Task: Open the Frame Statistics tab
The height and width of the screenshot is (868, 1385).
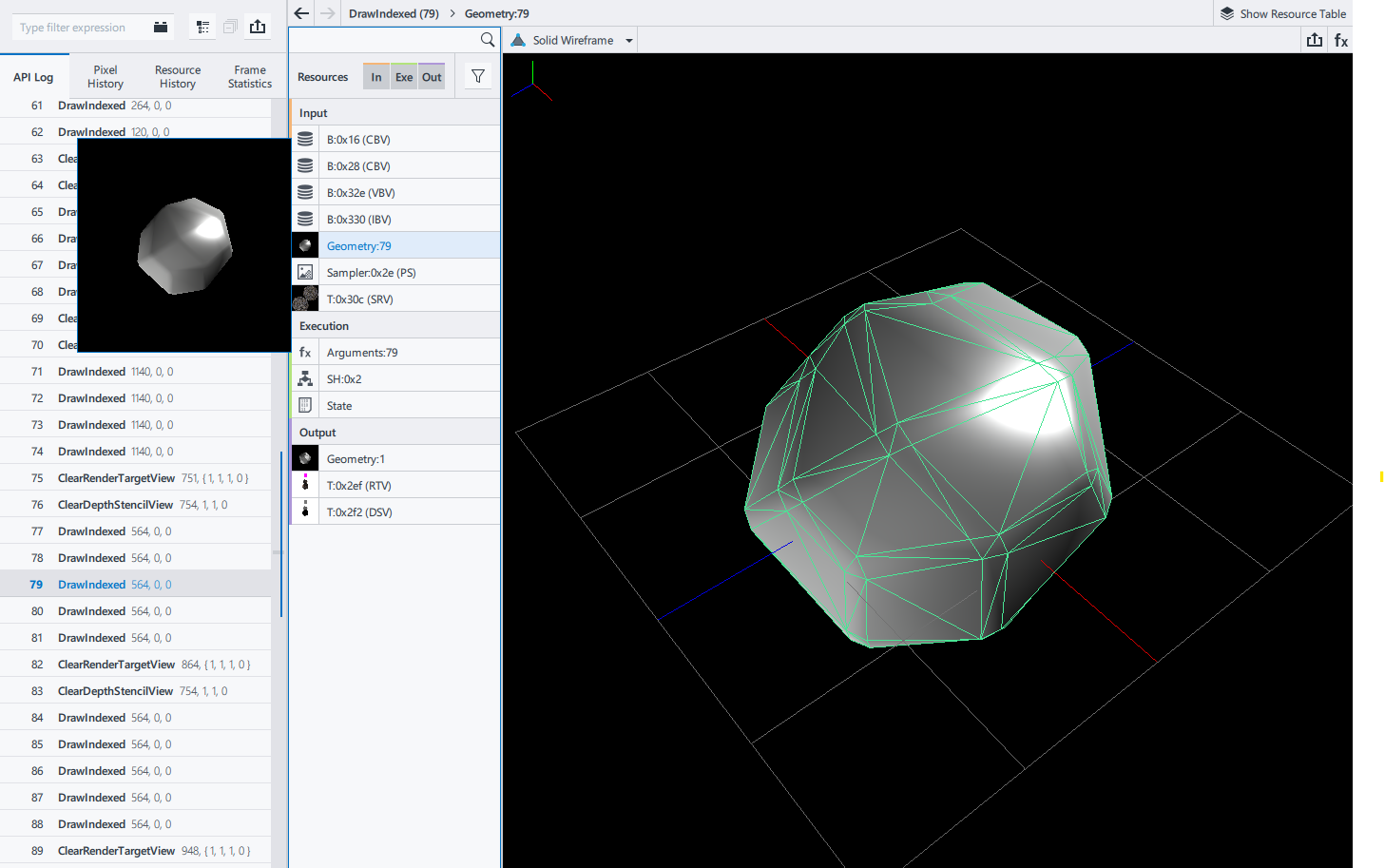Action: [250, 77]
